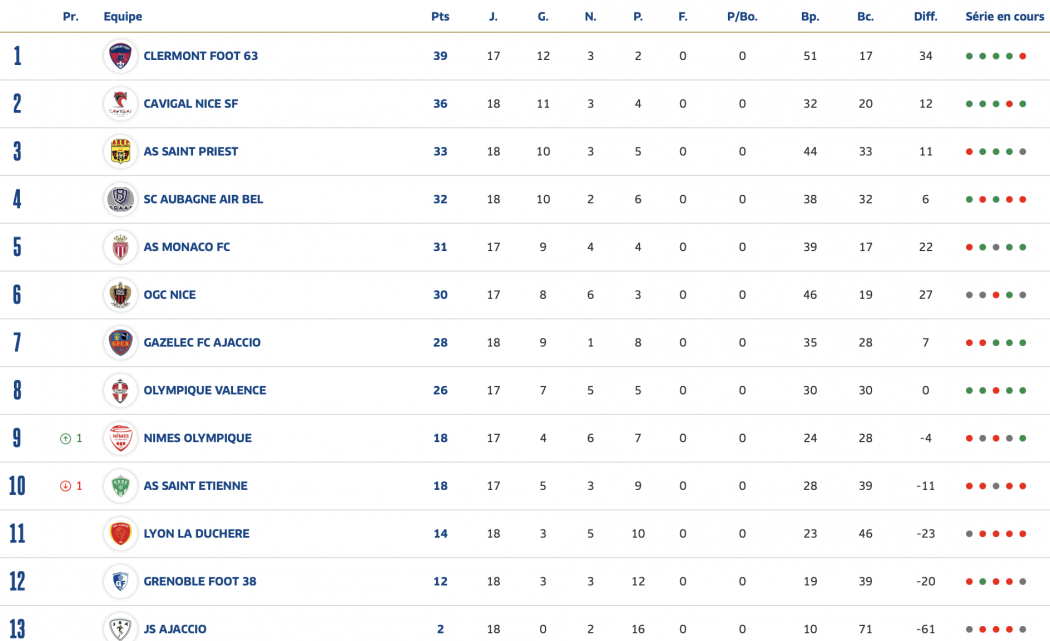This screenshot has width=1050, height=641.
Task: Click the OGC Nice club crest
Action: pos(120,295)
